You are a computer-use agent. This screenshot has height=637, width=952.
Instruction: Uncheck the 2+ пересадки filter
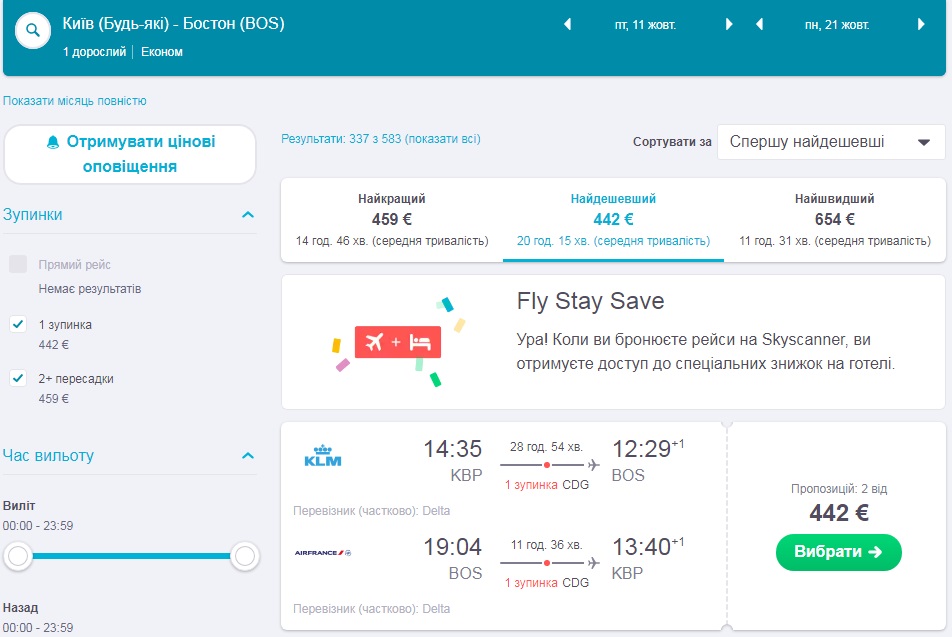18,379
